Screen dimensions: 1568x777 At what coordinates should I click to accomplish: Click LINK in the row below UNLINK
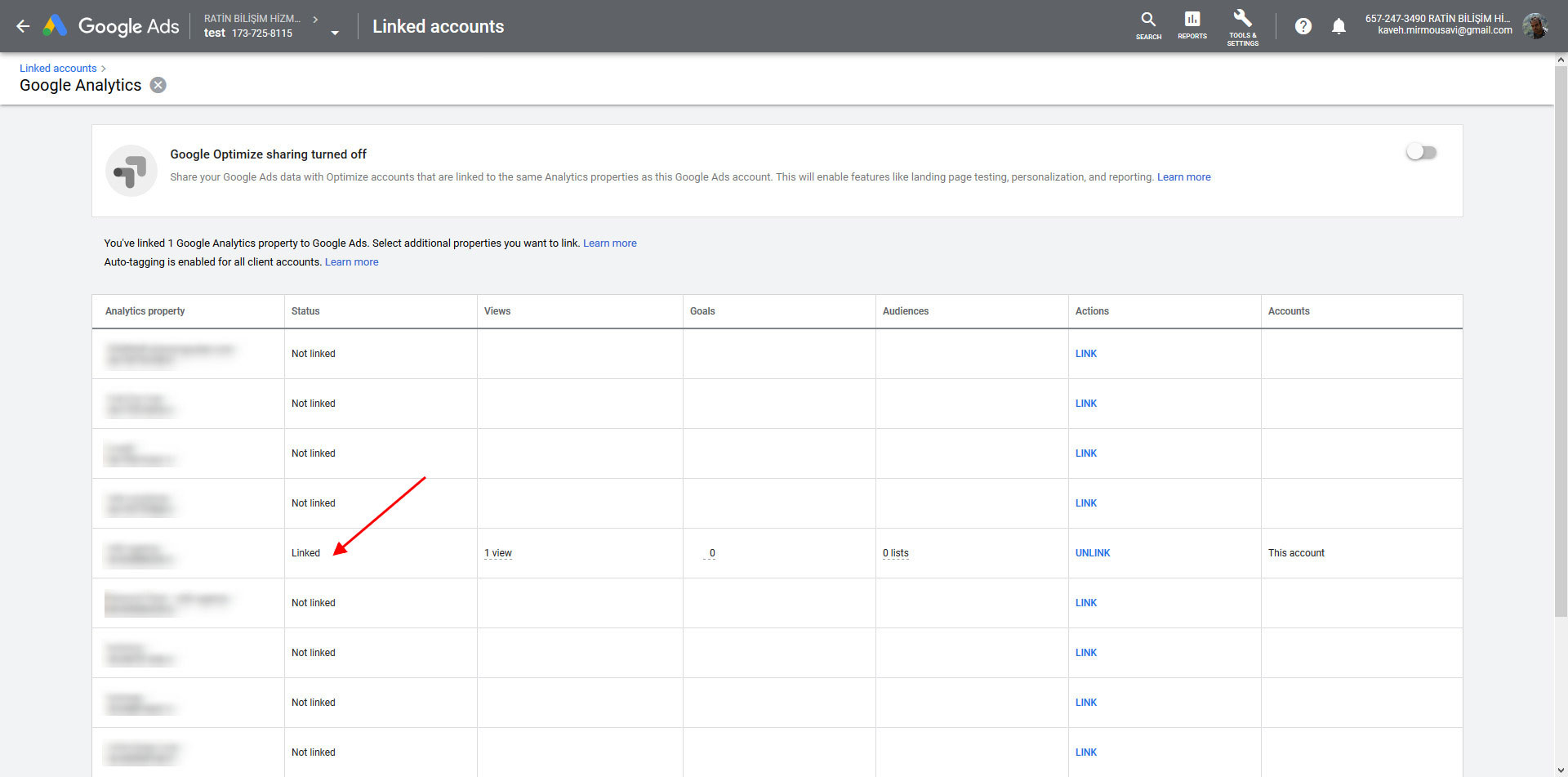[1085, 603]
